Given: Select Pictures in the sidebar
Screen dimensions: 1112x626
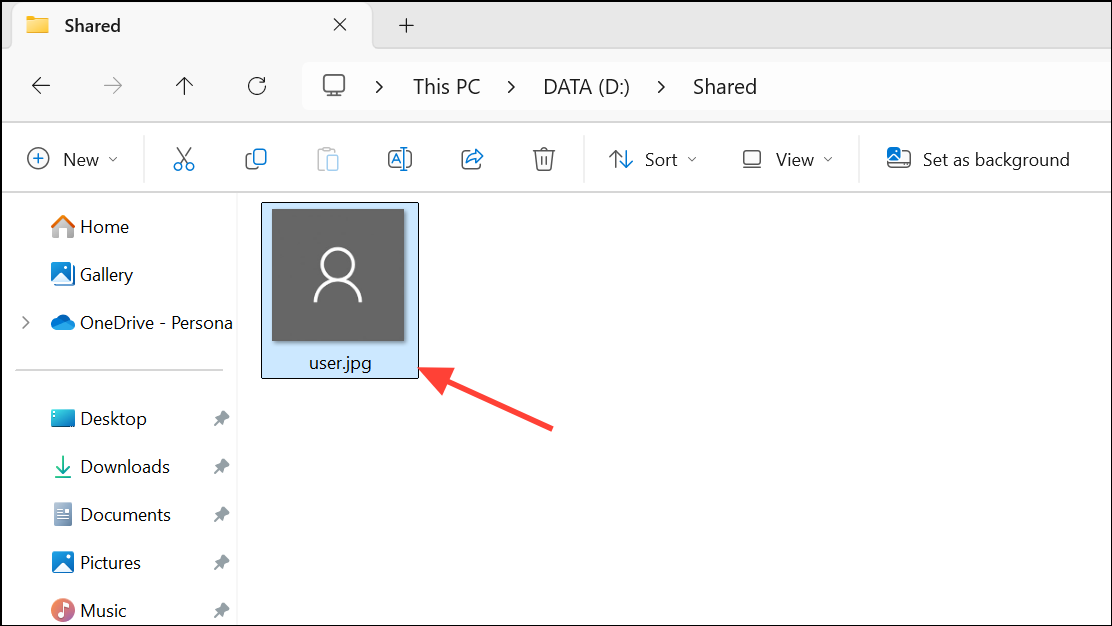Looking at the screenshot, I should pos(109,562).
